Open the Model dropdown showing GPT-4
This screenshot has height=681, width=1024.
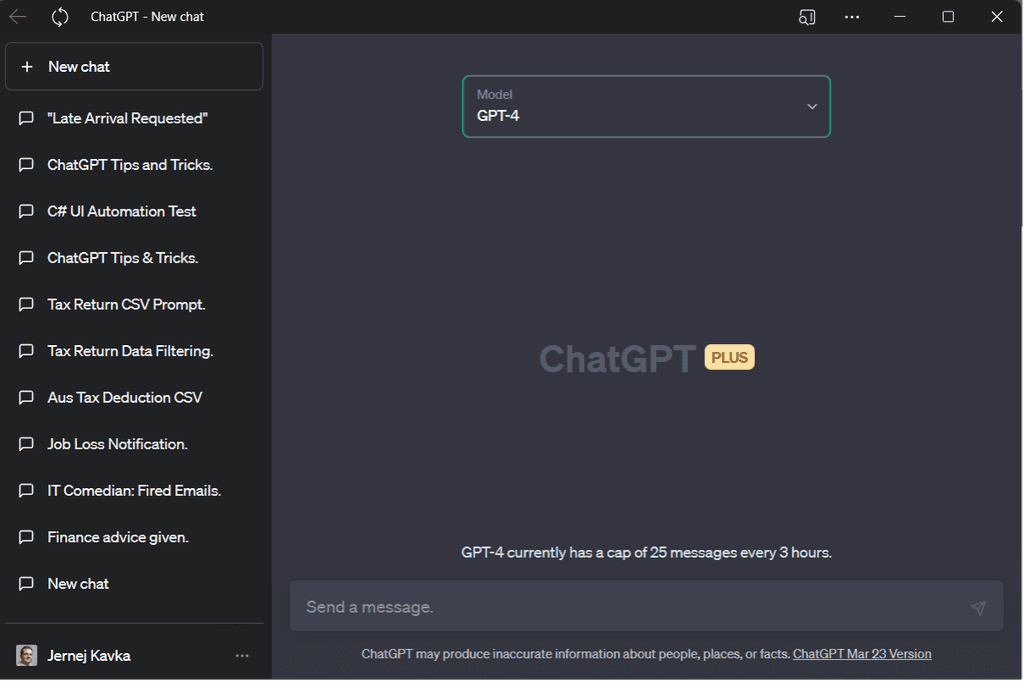pyautogui.click(x=646, y=106)
